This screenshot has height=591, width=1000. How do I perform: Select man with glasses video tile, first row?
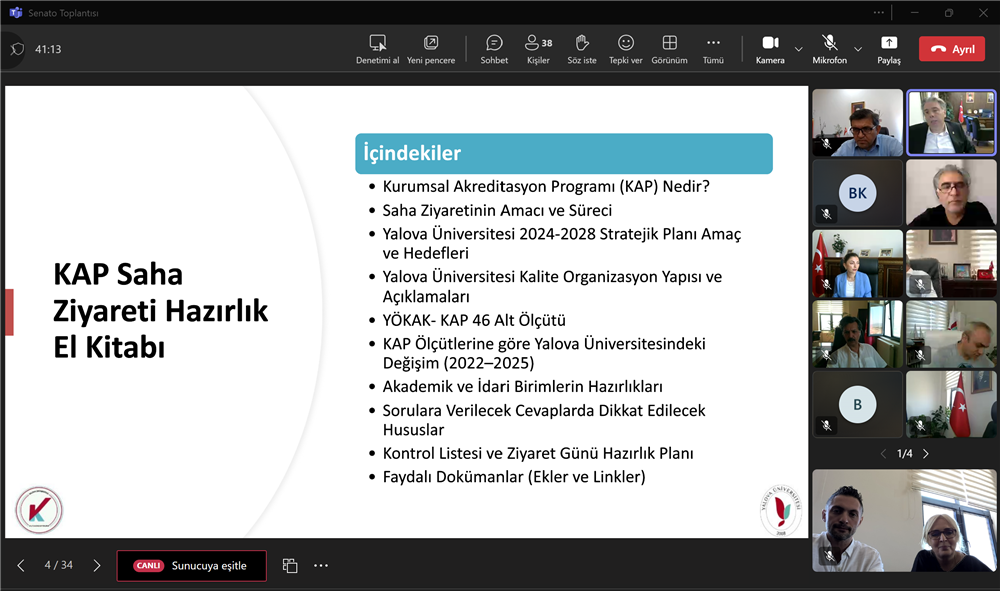pos(857,122)
